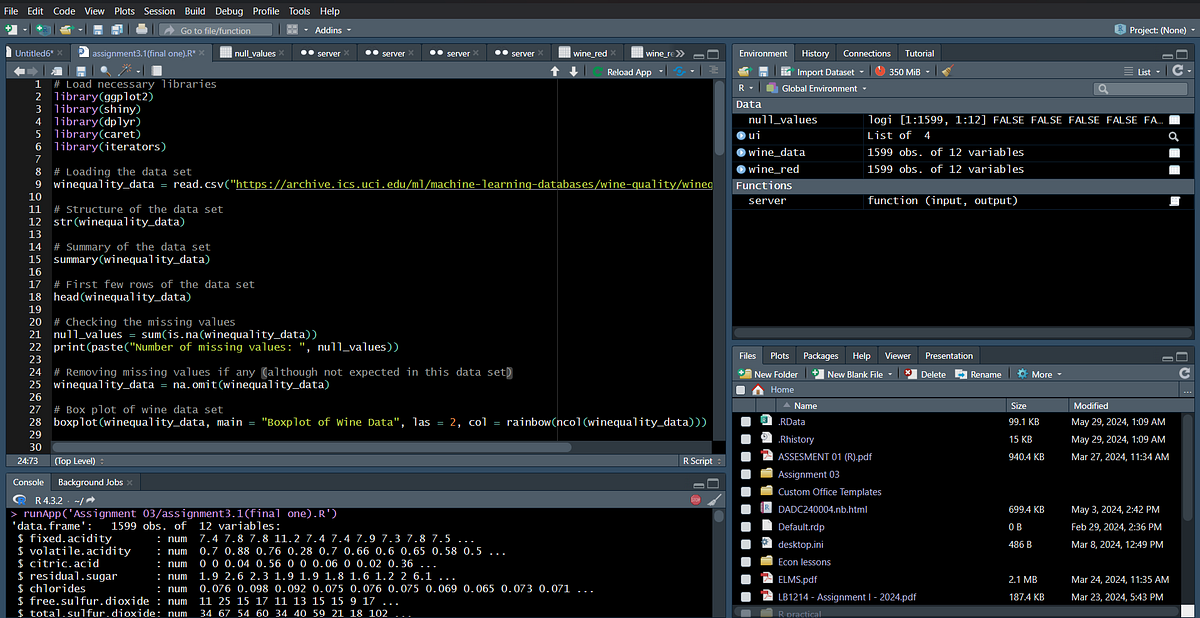Viewport: 1200px width, 618px height.
Task: Check the box beside .Rhistory file
Action: tap(745, 439)
